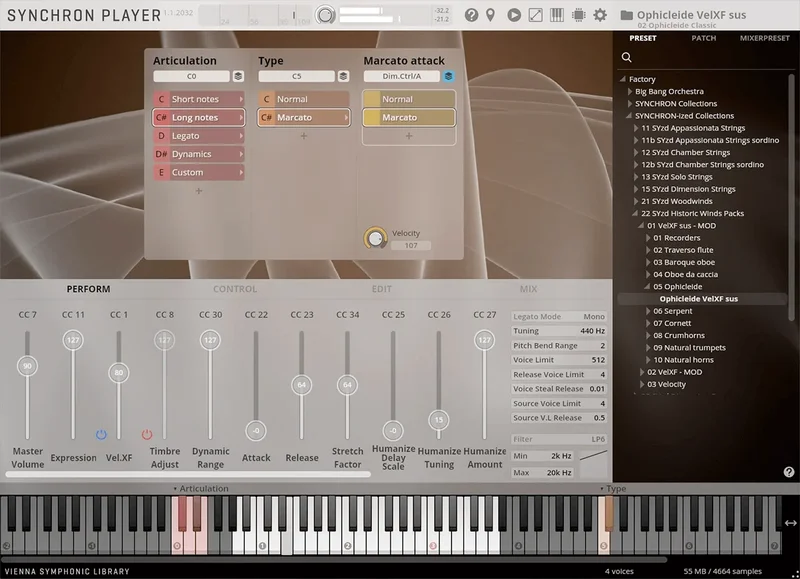Click the Master Volume slider handle

tap(28, 366)
